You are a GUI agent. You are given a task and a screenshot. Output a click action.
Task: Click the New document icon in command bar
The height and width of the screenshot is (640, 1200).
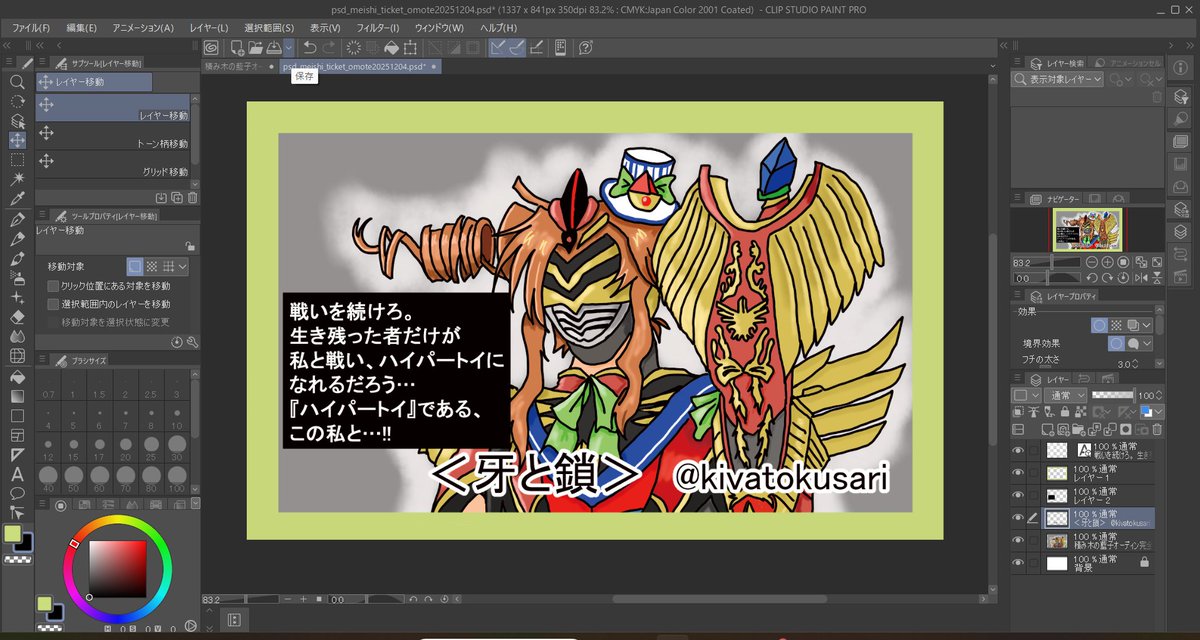pos(238,47)
